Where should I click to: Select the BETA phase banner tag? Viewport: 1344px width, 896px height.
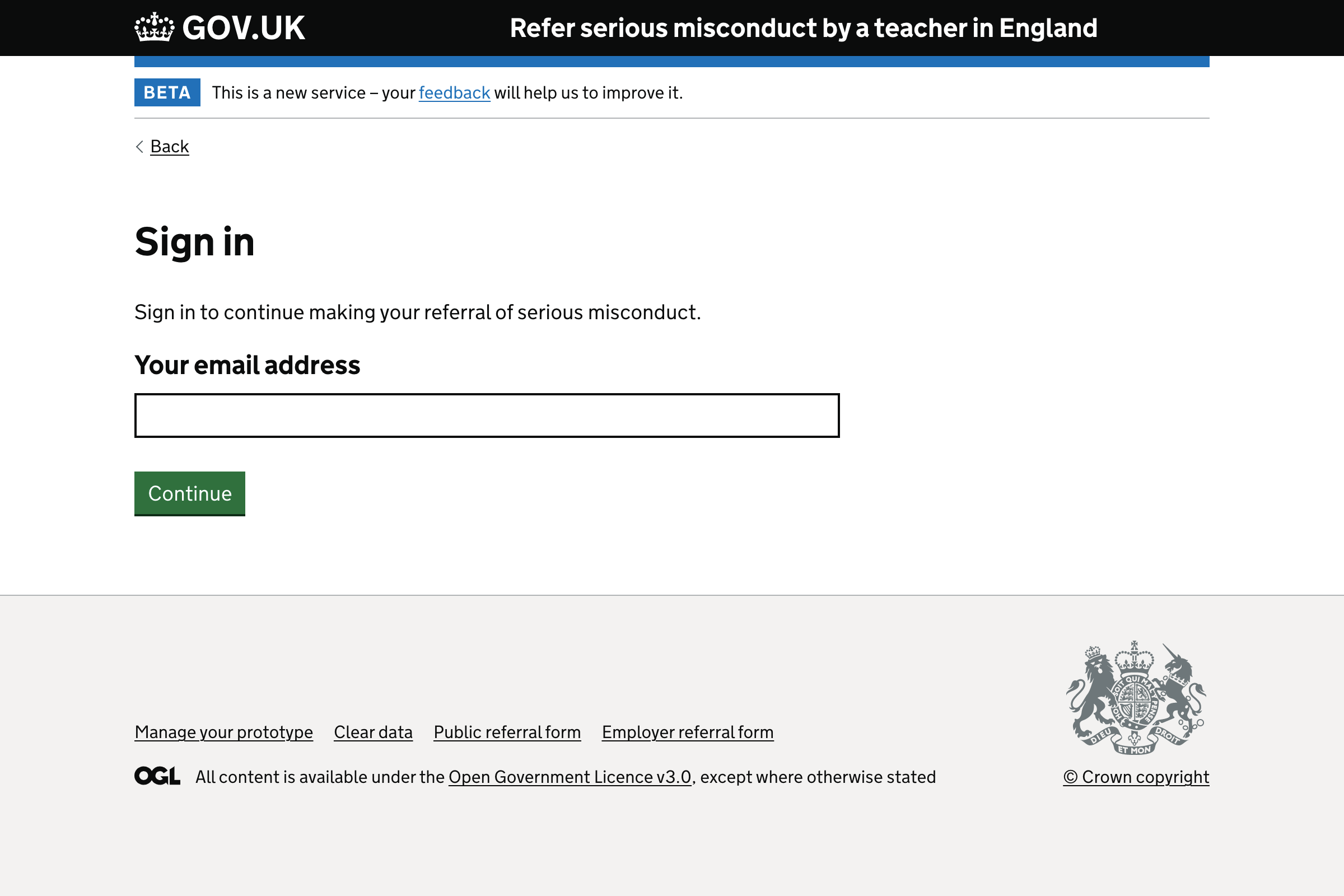[x=167, y=92]
